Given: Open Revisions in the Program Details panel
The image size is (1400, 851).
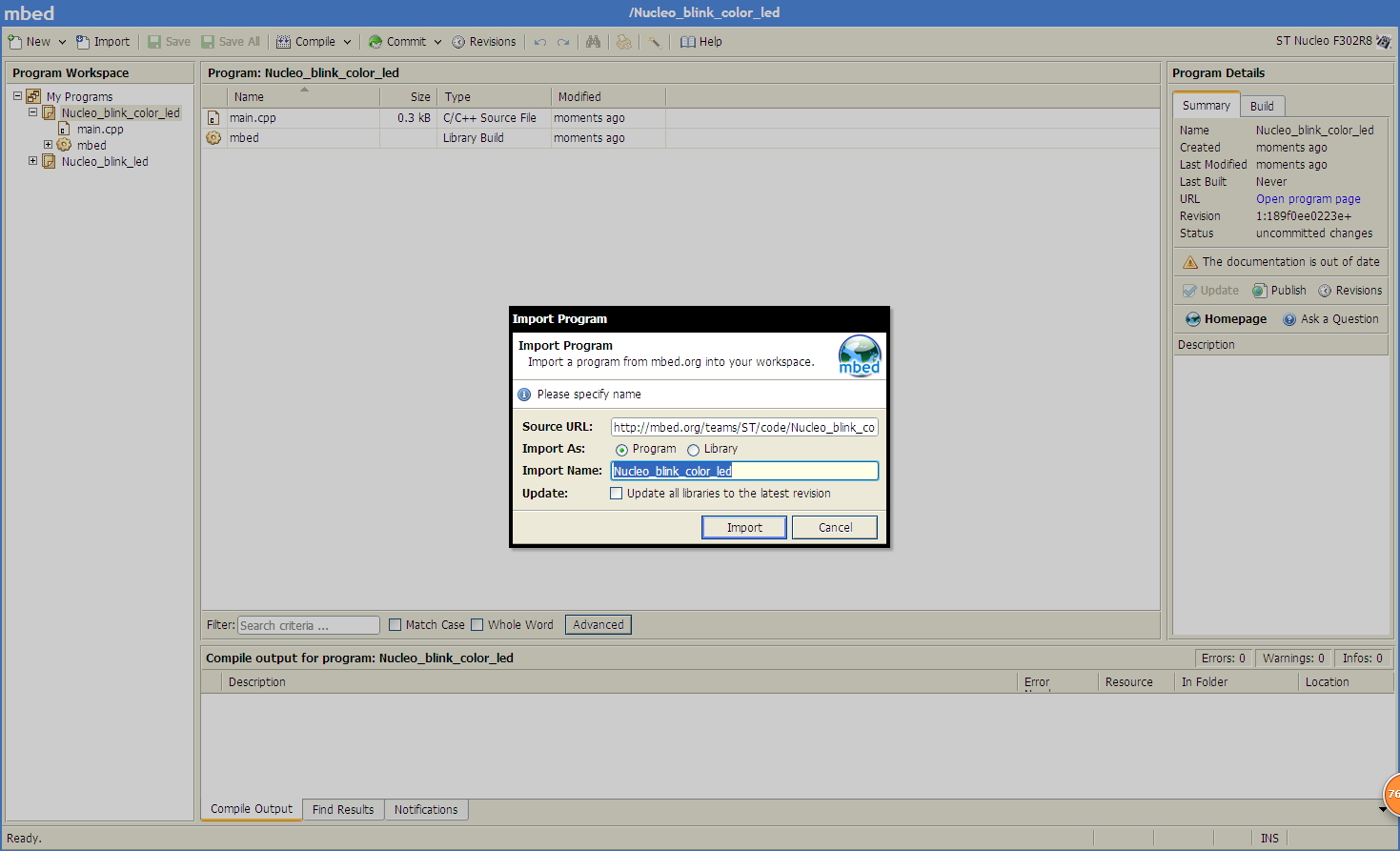Looking at the screenshot, I should (1349, 291).
